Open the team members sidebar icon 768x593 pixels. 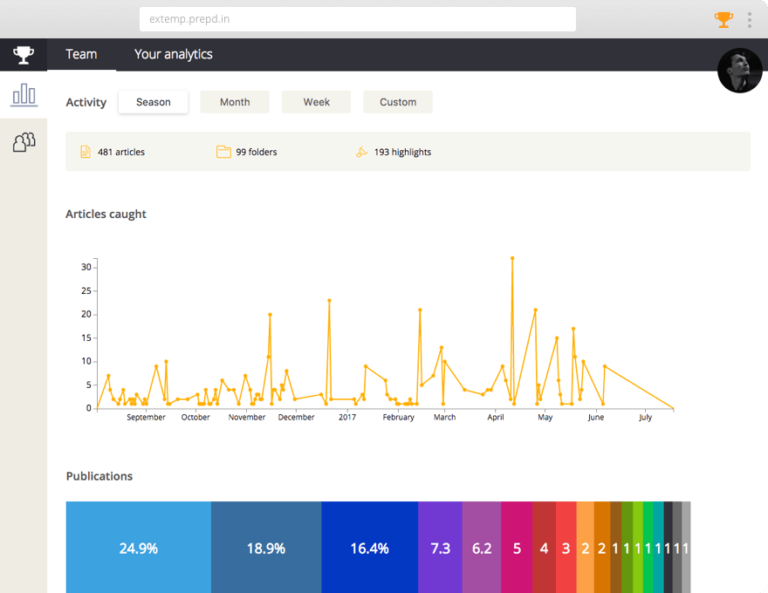23,142
